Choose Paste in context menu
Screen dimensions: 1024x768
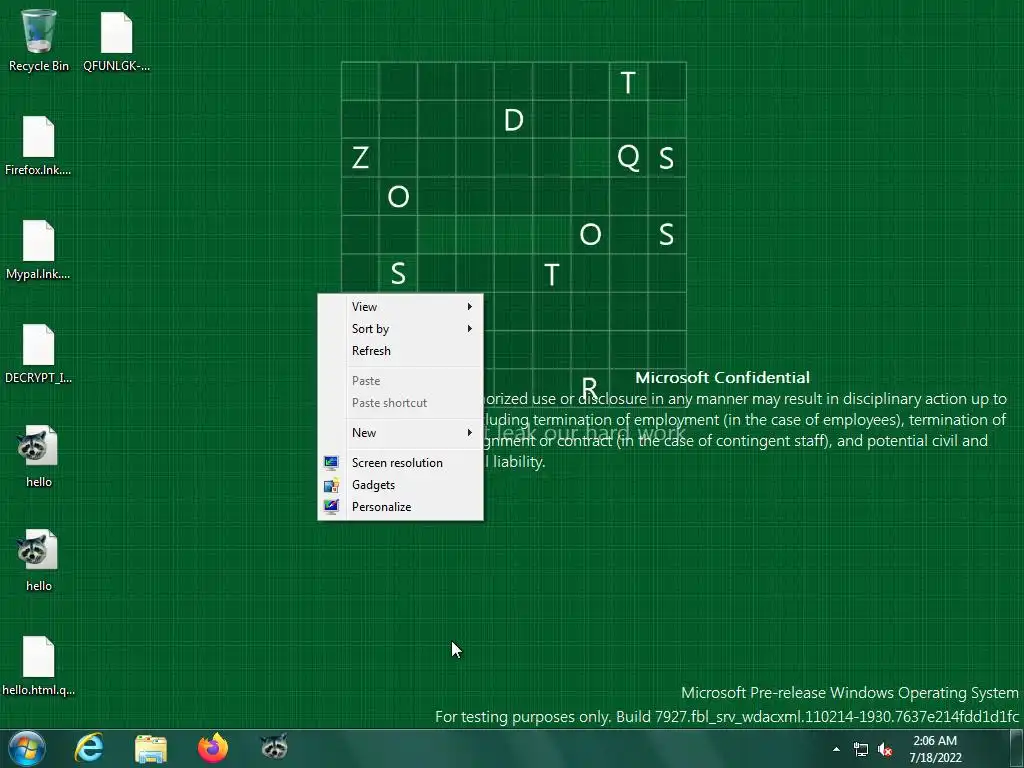[x=400, y=381]
